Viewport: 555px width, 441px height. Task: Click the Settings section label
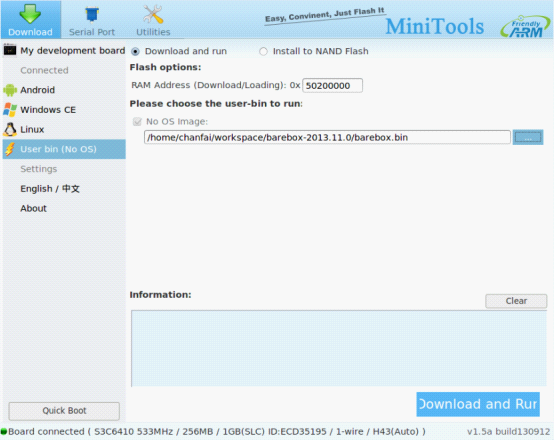pyautogui.click(x=39, y=169)
